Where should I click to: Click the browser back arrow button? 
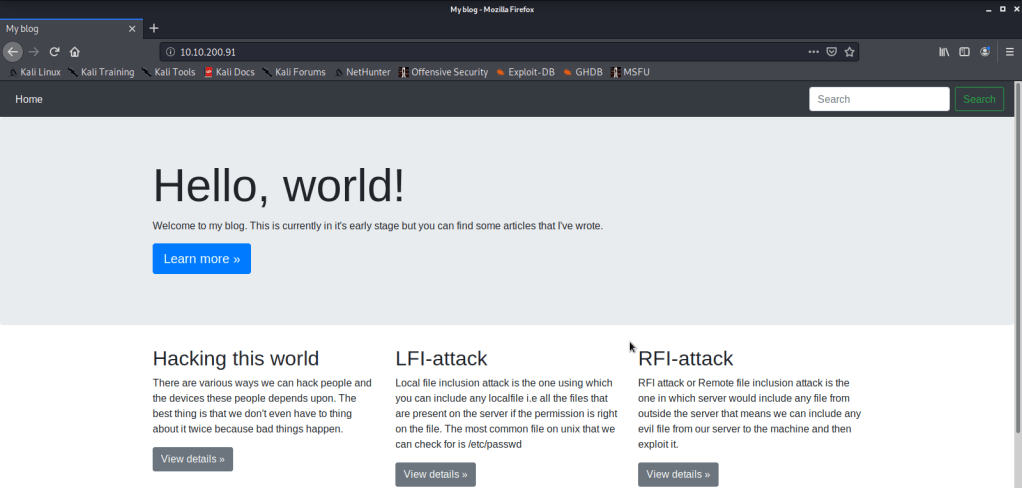click(x=13, y=52)
